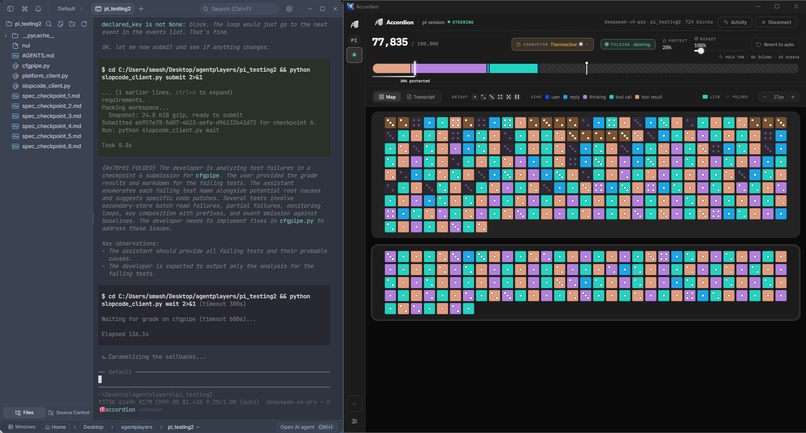Select the pi_testing2 editor tab
806x433 pixels.
pyautogui.click(x=113, y=9)
